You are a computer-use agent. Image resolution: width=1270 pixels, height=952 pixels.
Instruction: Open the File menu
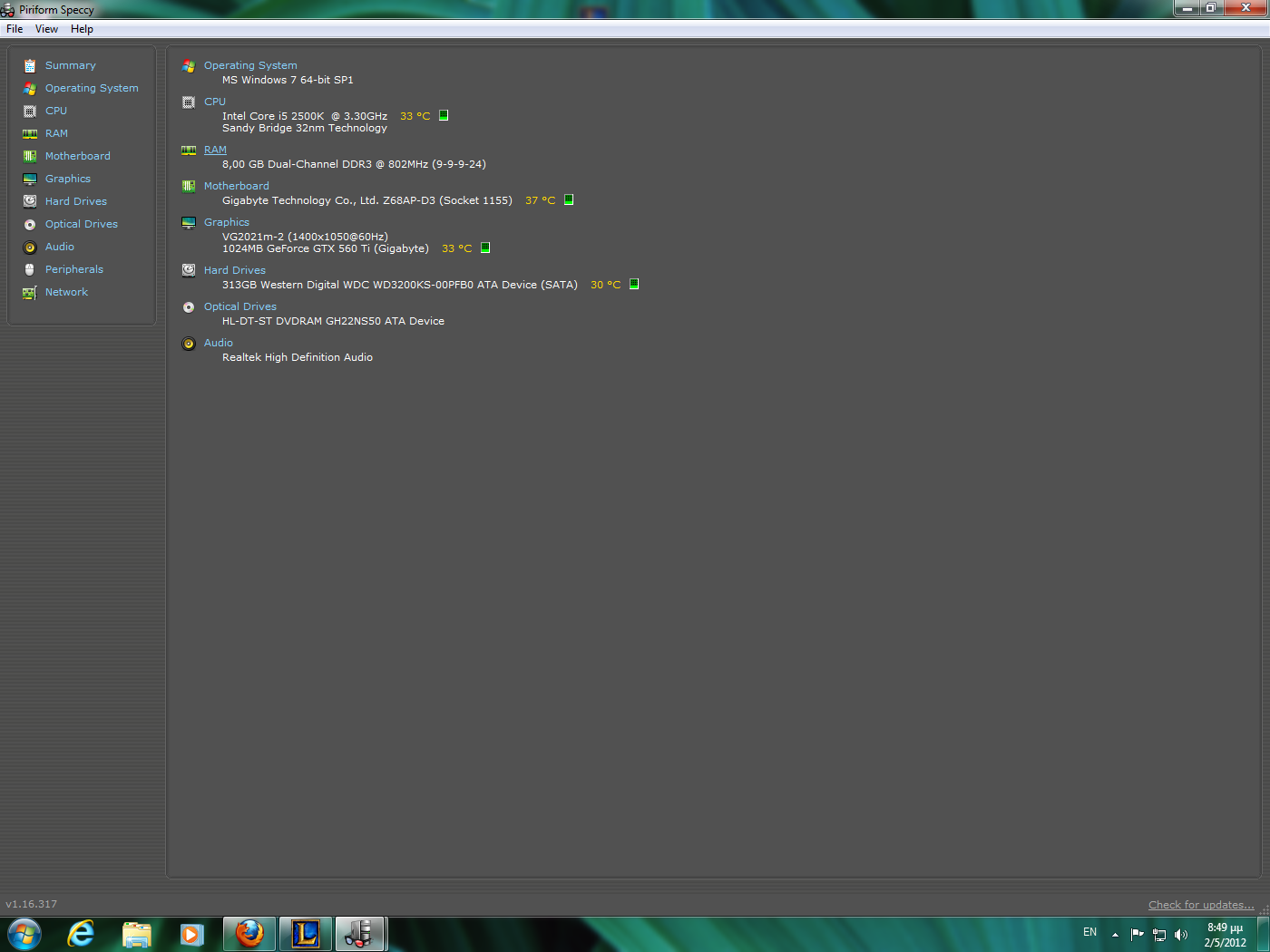[15, 29]
